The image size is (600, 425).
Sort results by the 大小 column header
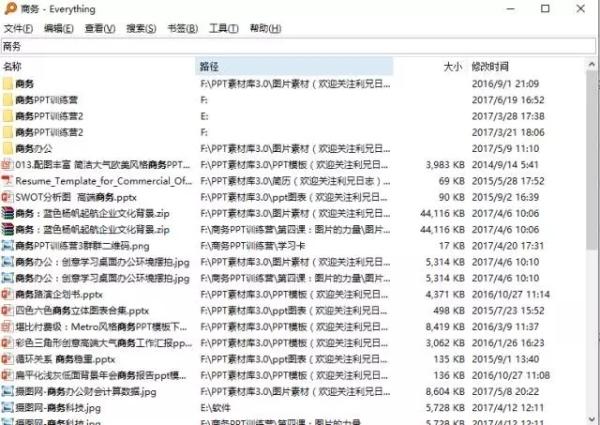[x=452, y=67]
